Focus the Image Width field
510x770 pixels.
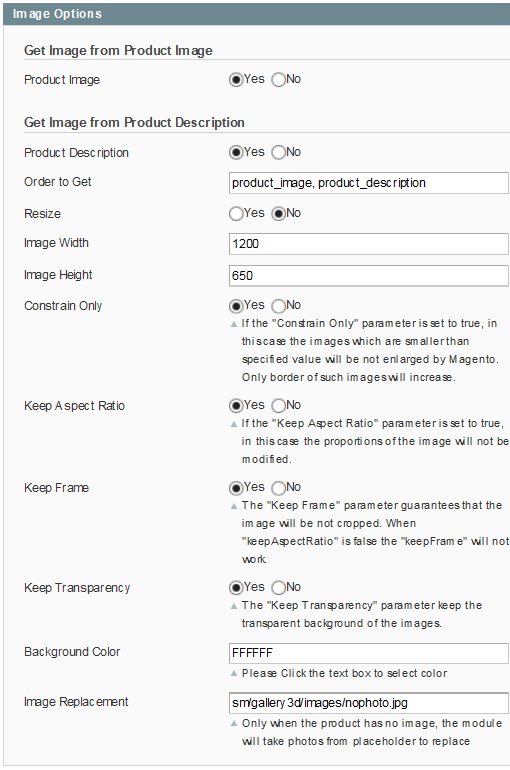(x=369, y=244)
